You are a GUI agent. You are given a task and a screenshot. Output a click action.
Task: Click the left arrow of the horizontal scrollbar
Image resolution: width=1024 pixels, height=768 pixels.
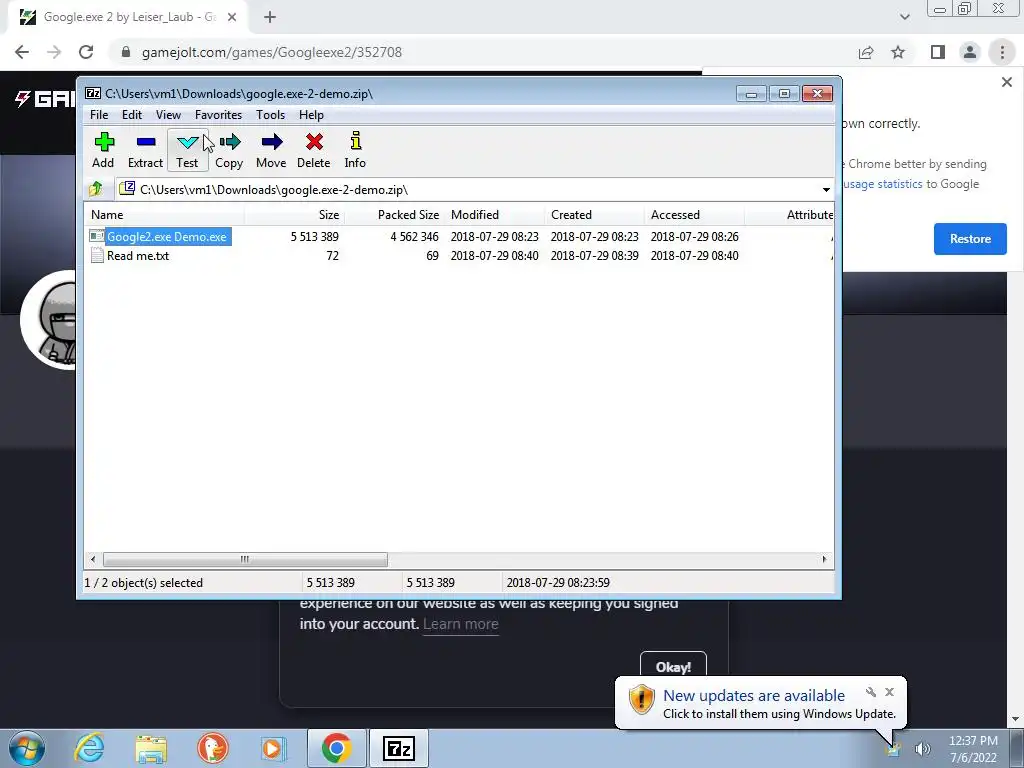click(x=93, y=560)
